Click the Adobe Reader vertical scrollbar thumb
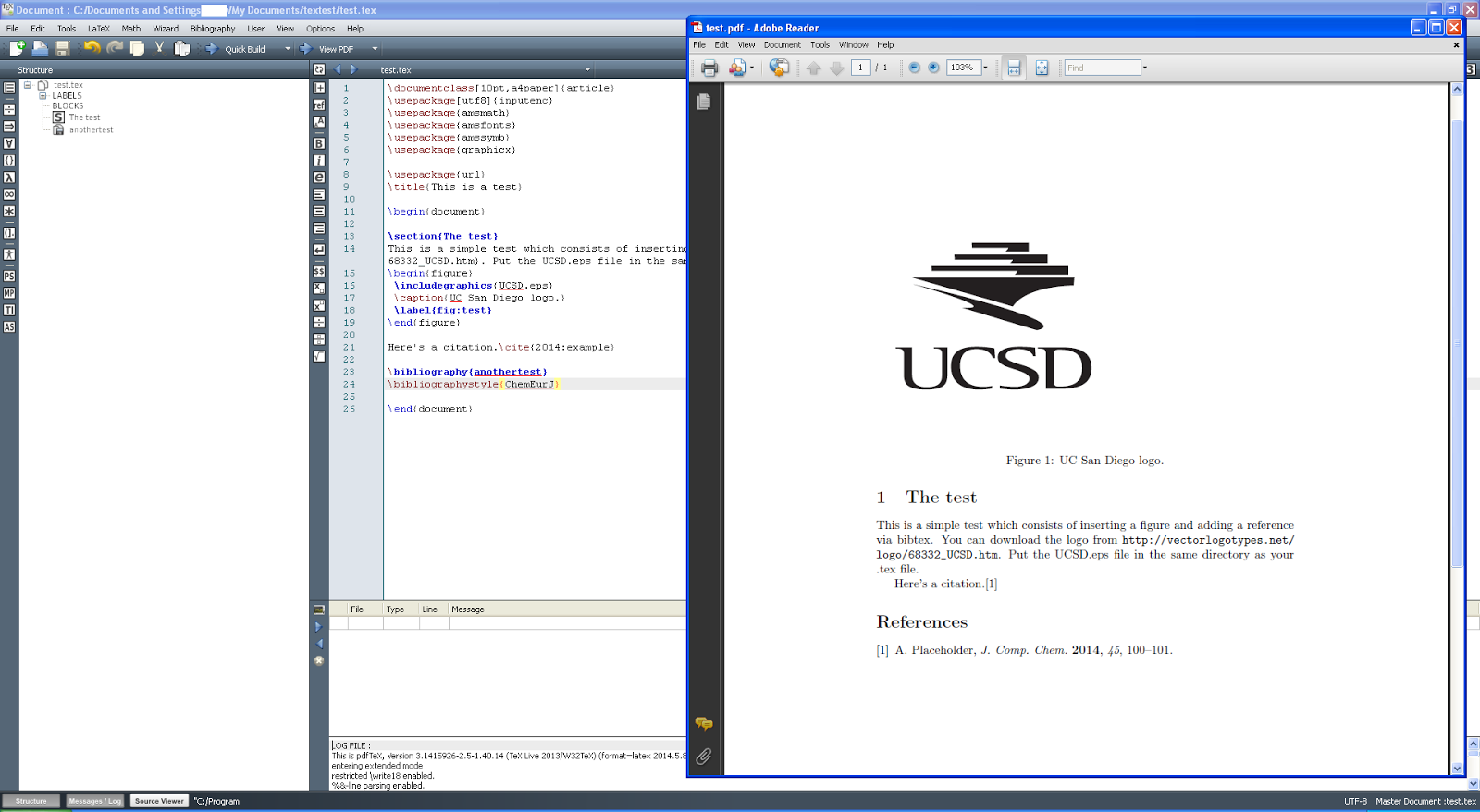 [x=1457, y=342]
